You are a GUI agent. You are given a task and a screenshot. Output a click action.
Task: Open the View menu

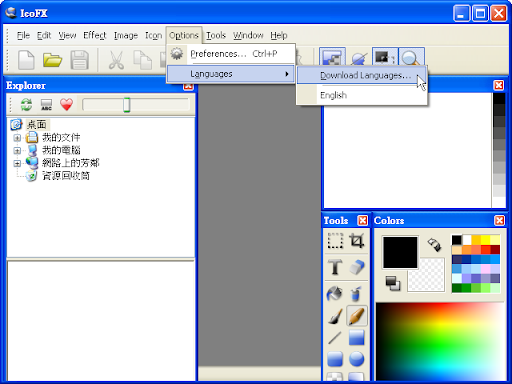pyautogui.click(x=67, y=35)
